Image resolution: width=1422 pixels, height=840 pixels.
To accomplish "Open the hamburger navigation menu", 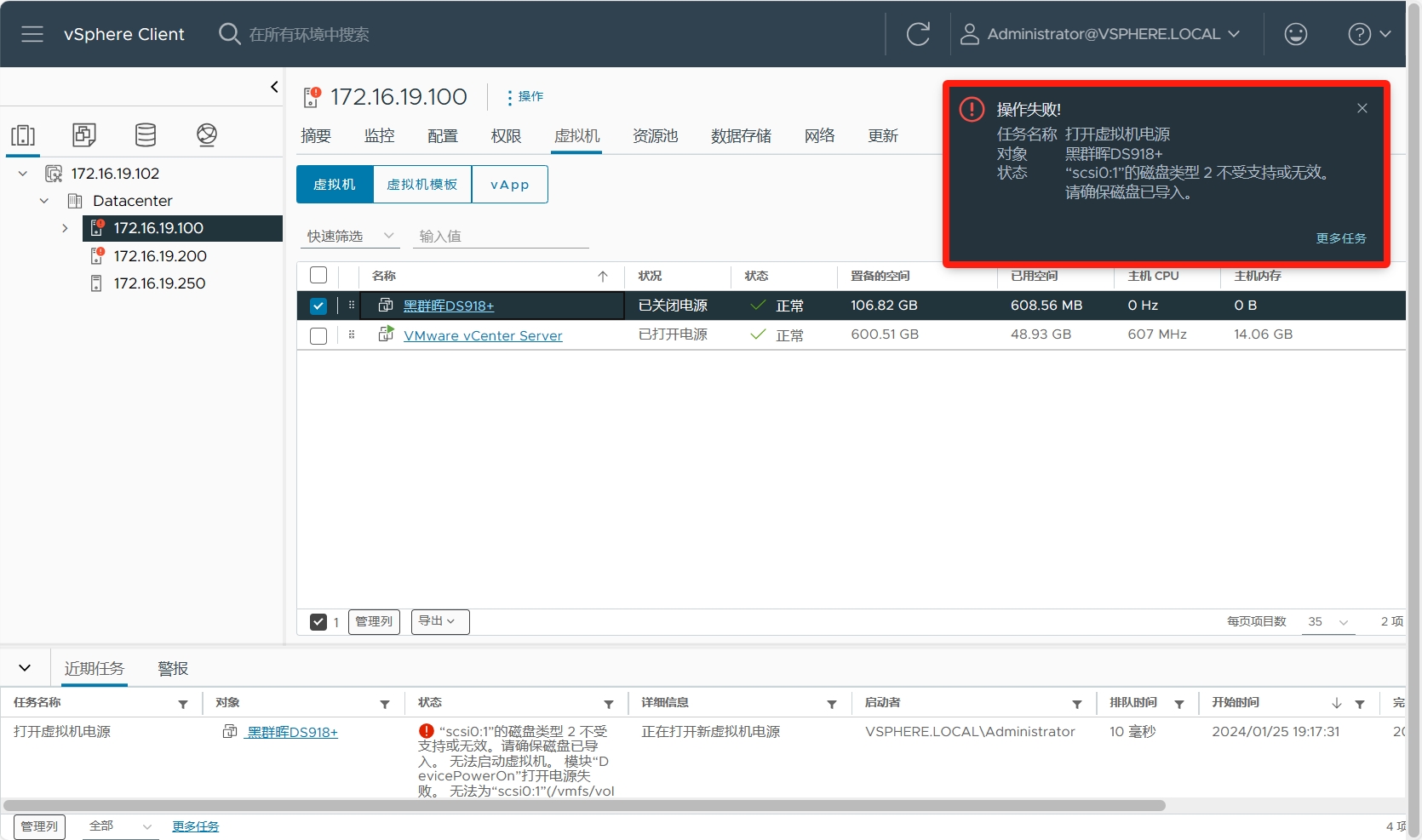I will click(32, 34).
